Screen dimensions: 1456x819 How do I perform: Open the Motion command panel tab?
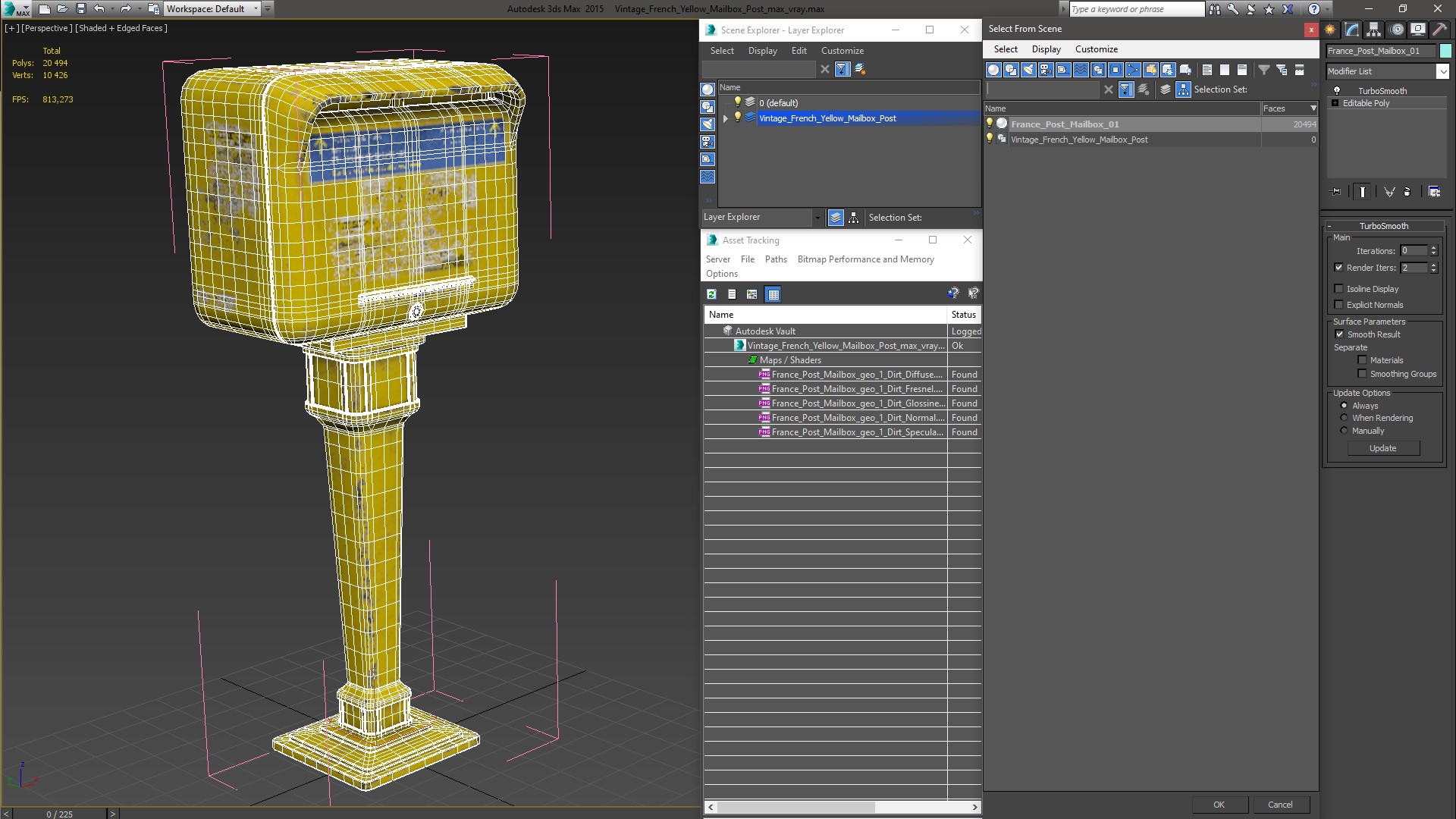click(1397, 30)
